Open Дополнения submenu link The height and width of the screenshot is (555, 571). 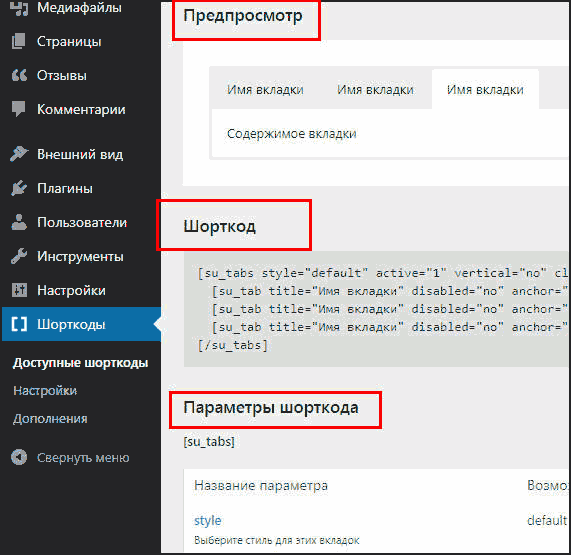pyautogui.click(x=50, y=419)
